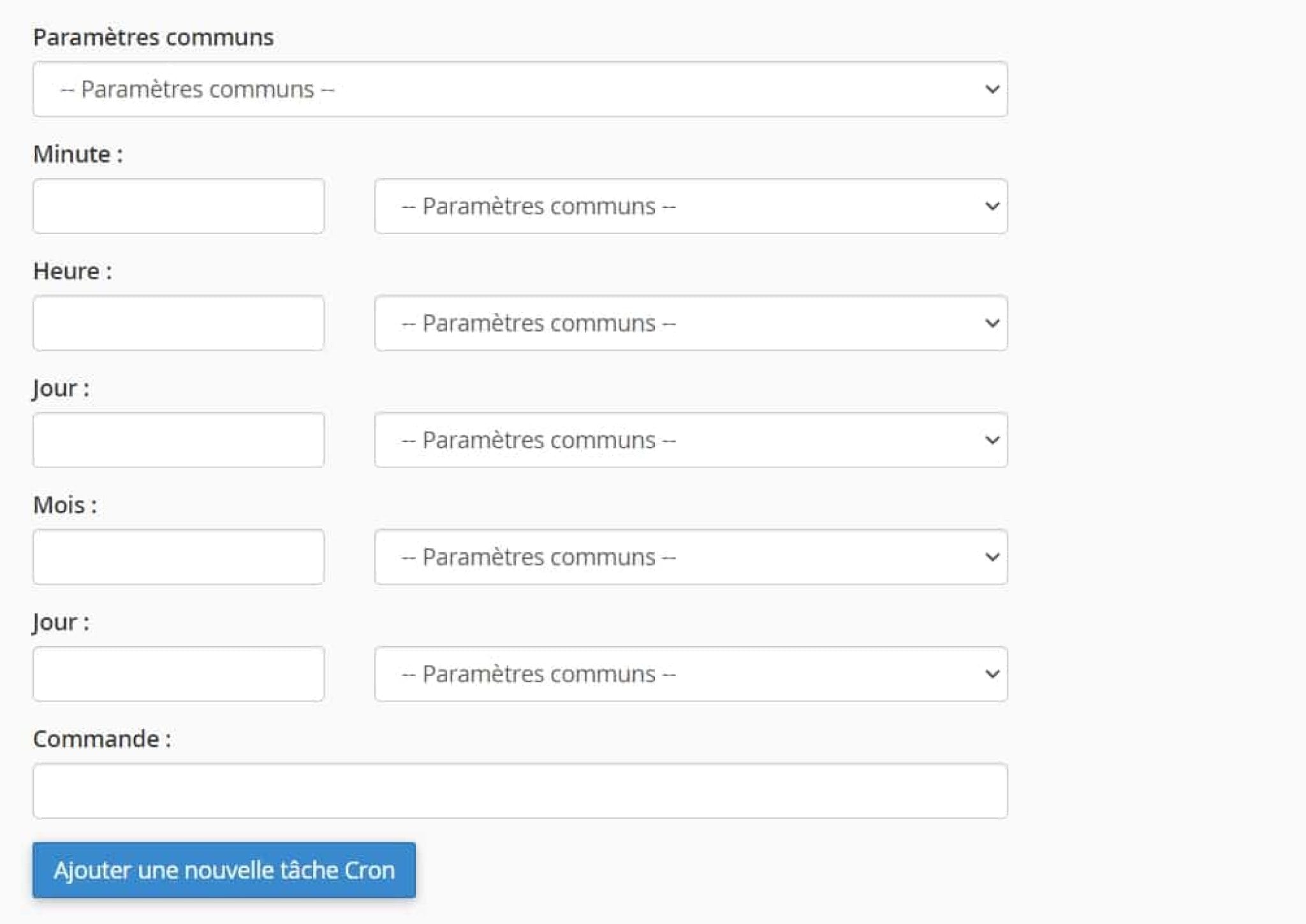This screenshot has height=924, width=1306.
Task: Click the Commande text input field
Action: click(520, 791)
